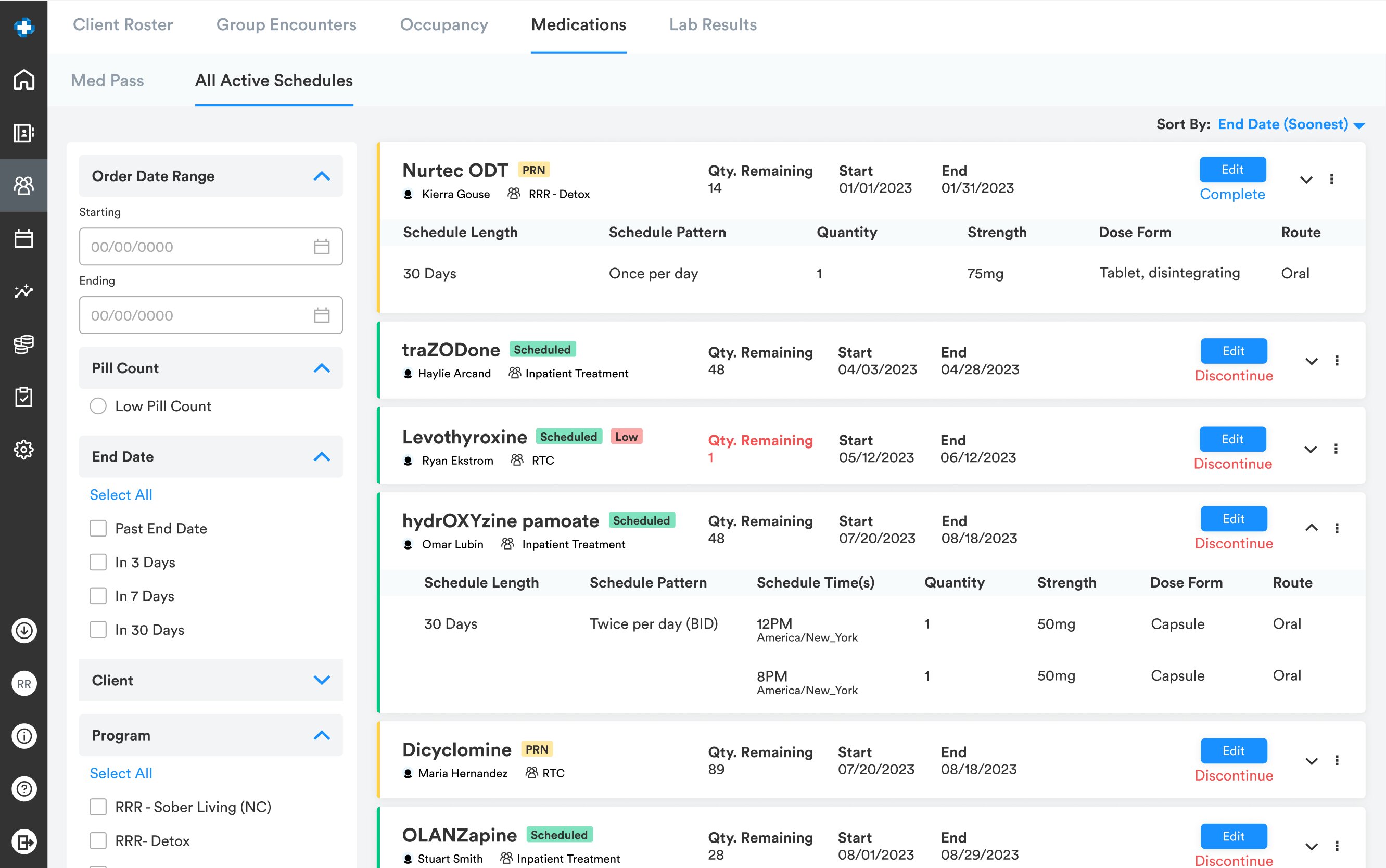Click the calendar icon in sidebar
This screenshot has height=868, width=1386.
click(x=23, y=238)
